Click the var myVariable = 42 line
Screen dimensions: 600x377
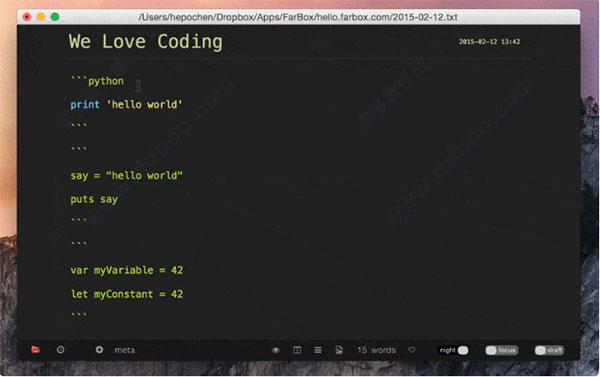coord(127,270)
